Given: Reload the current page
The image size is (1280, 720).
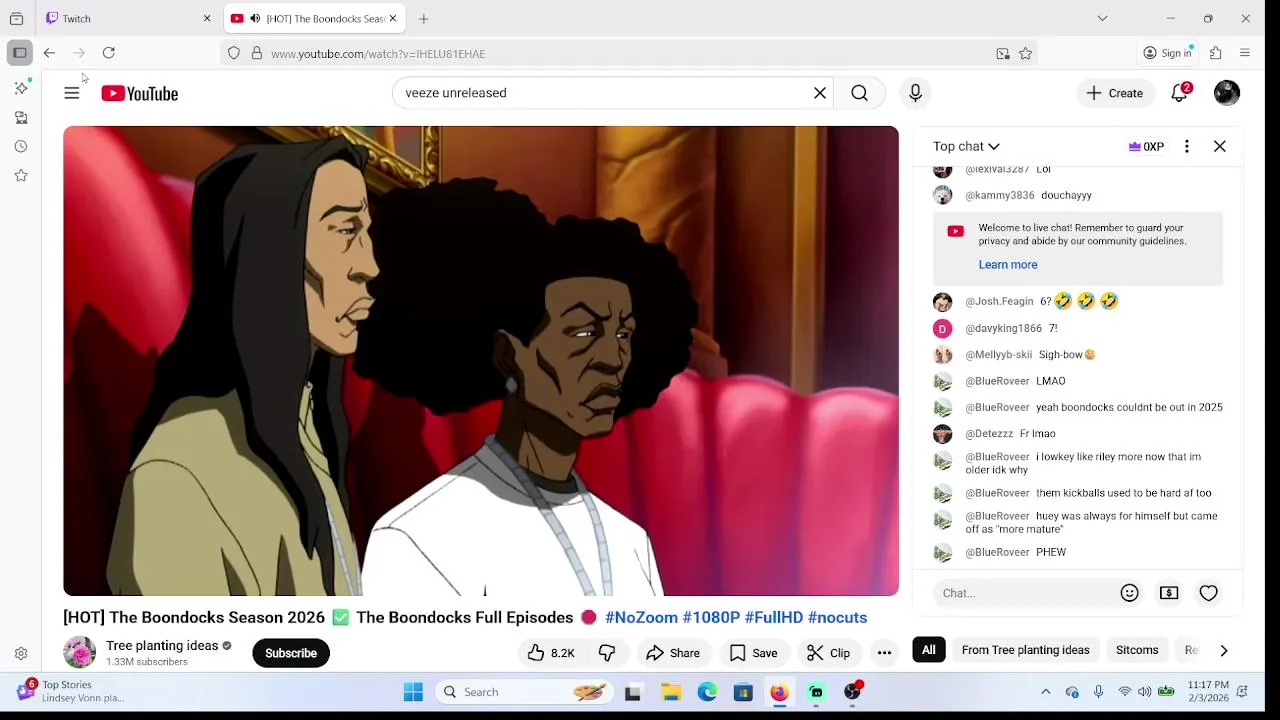Looking at the screenshot, I should (x=109, y=53).
